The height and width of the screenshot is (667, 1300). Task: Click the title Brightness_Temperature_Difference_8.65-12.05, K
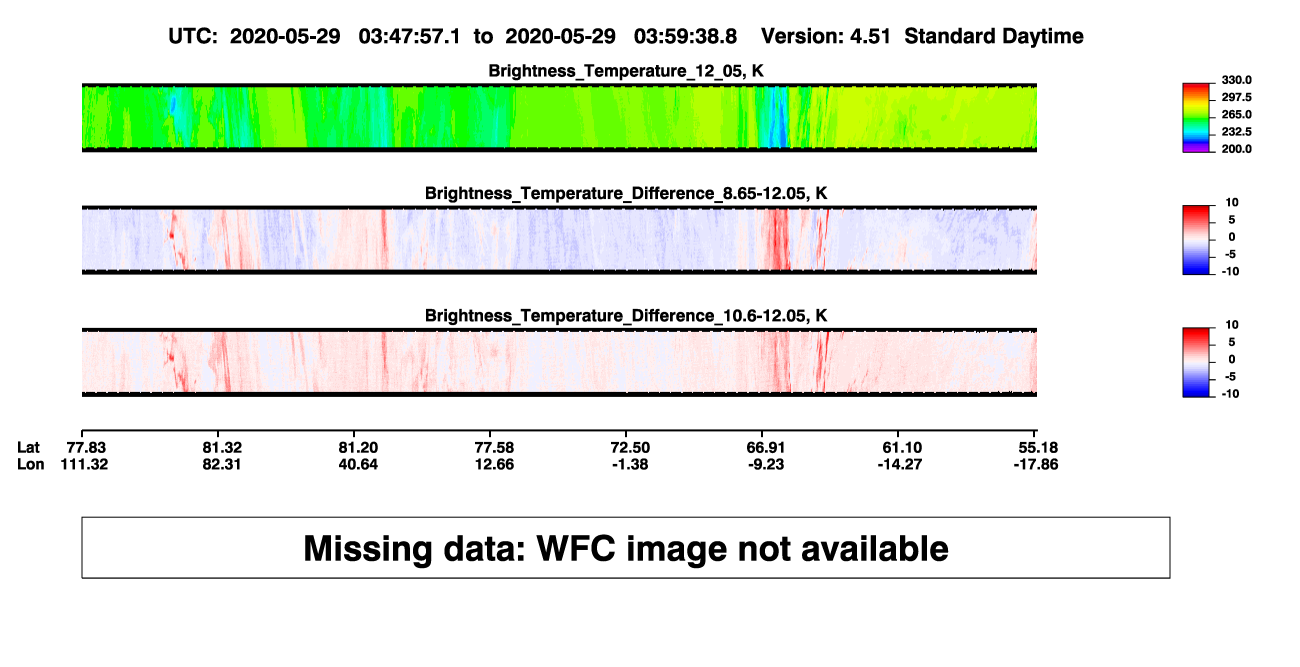click(626, 193)
